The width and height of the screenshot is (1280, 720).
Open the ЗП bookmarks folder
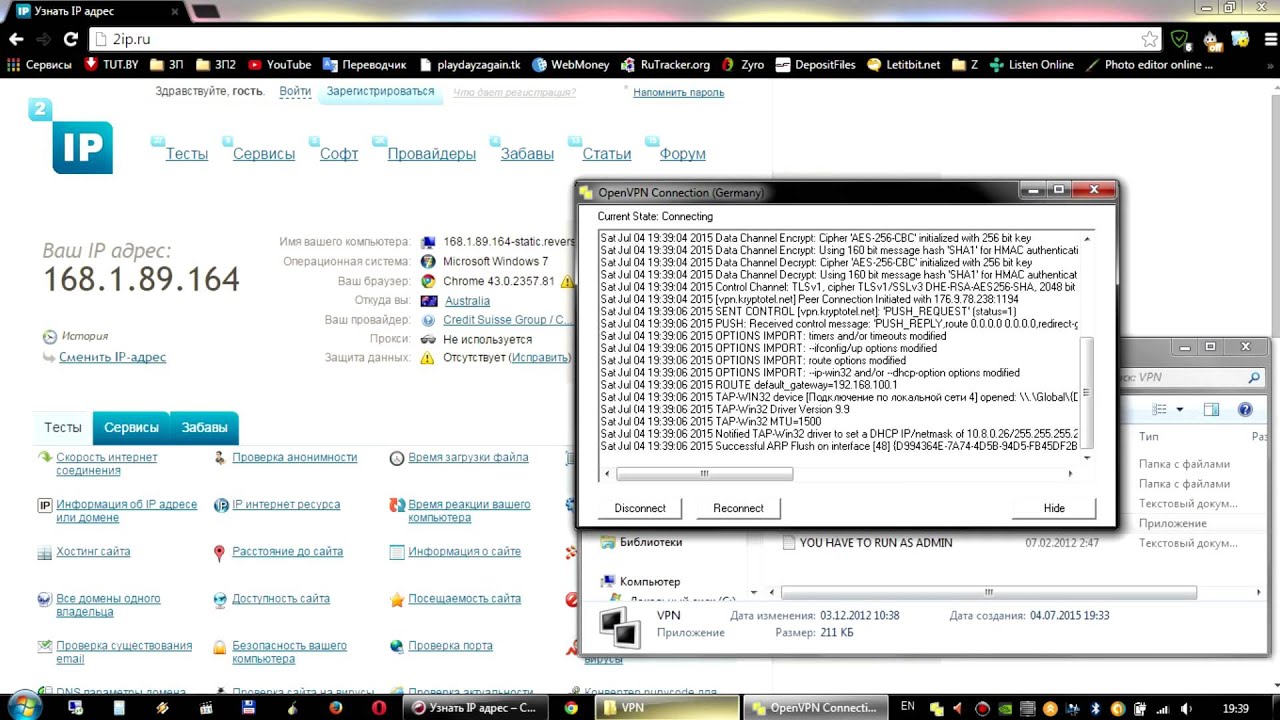click(166, 64)
